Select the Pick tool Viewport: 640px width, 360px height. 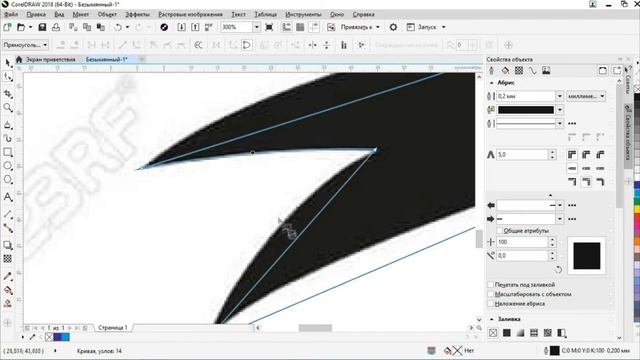[8, 62]
